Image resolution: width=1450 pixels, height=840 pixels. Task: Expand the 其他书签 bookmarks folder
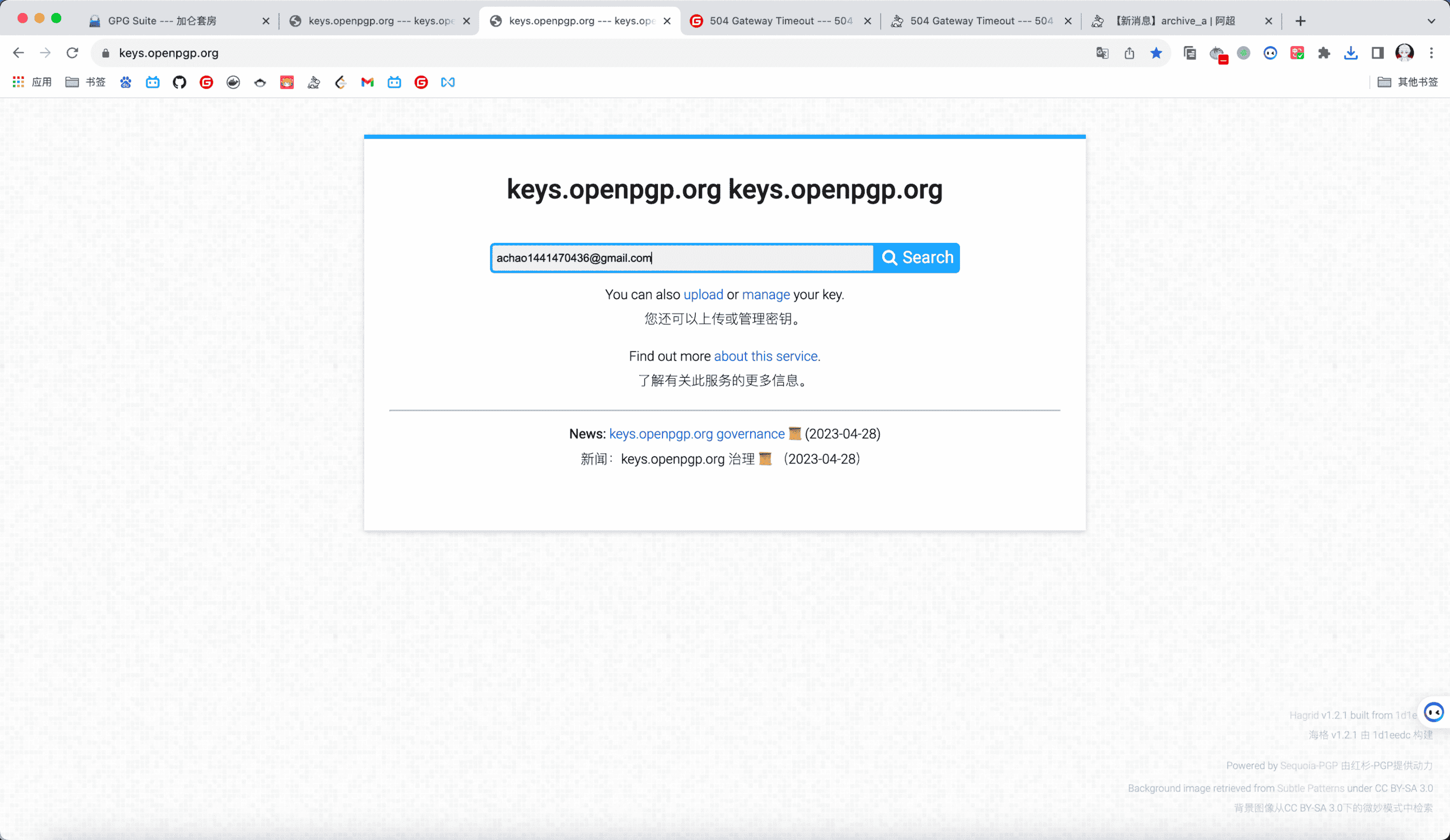1408,82
